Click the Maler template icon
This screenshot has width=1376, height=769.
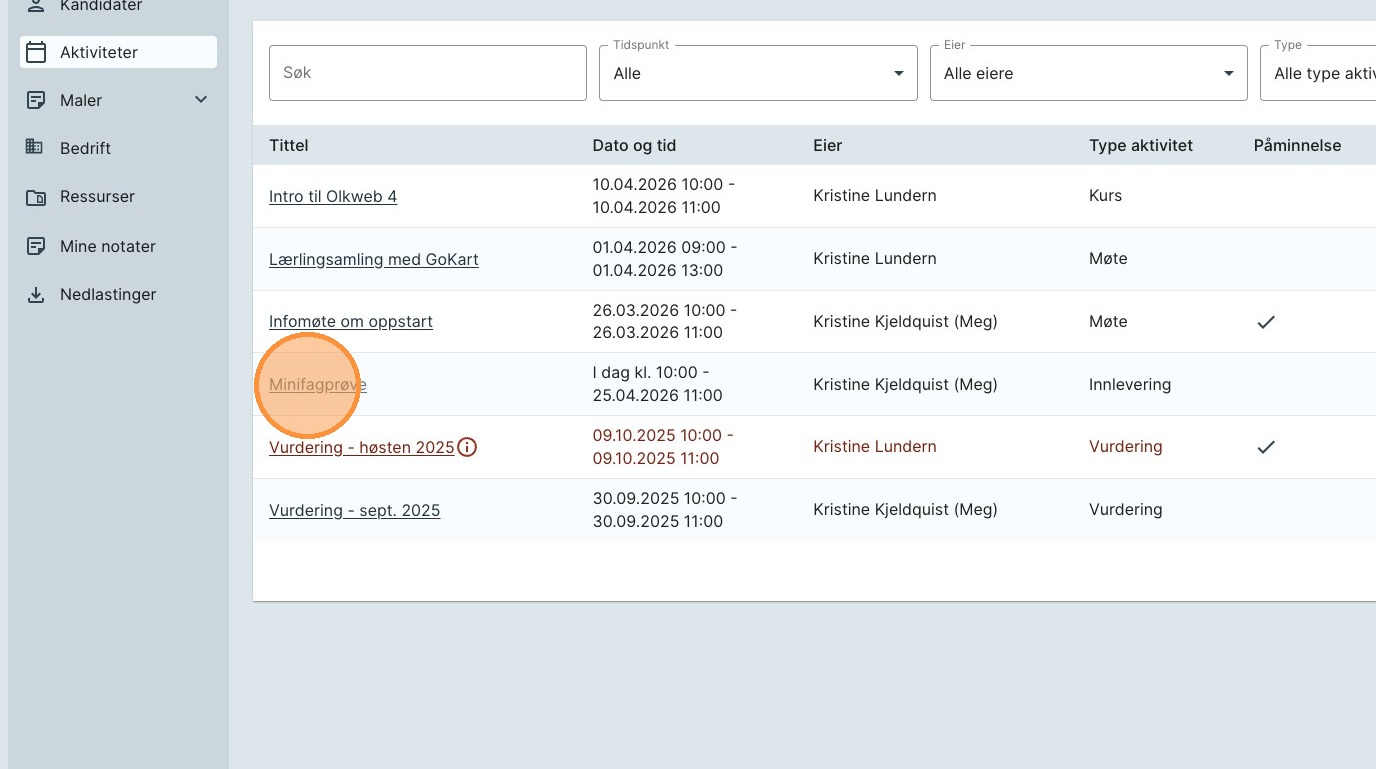(x=36, y=100)
